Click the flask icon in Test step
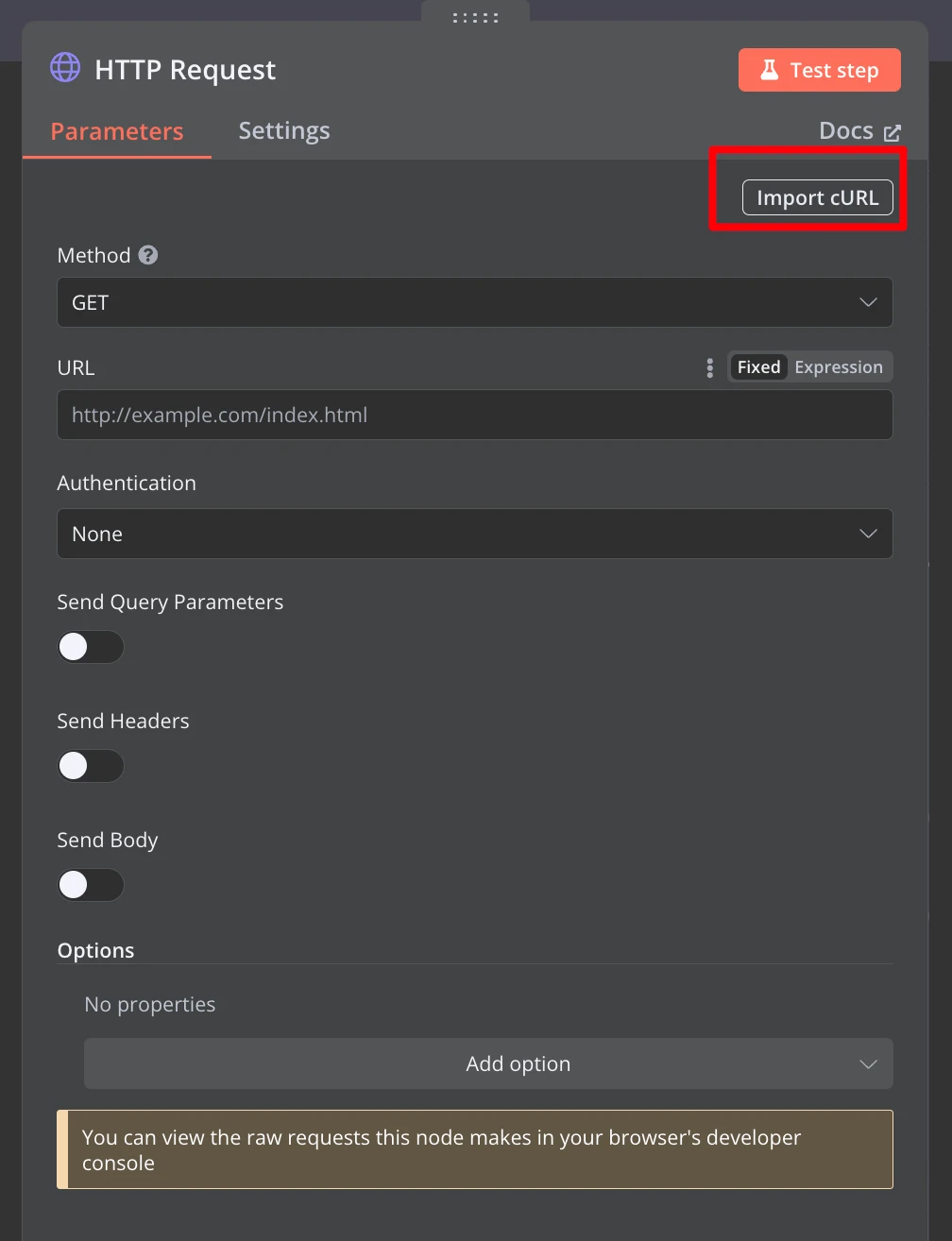Viewport: 952px width, 1241px height. coord(769,70)
